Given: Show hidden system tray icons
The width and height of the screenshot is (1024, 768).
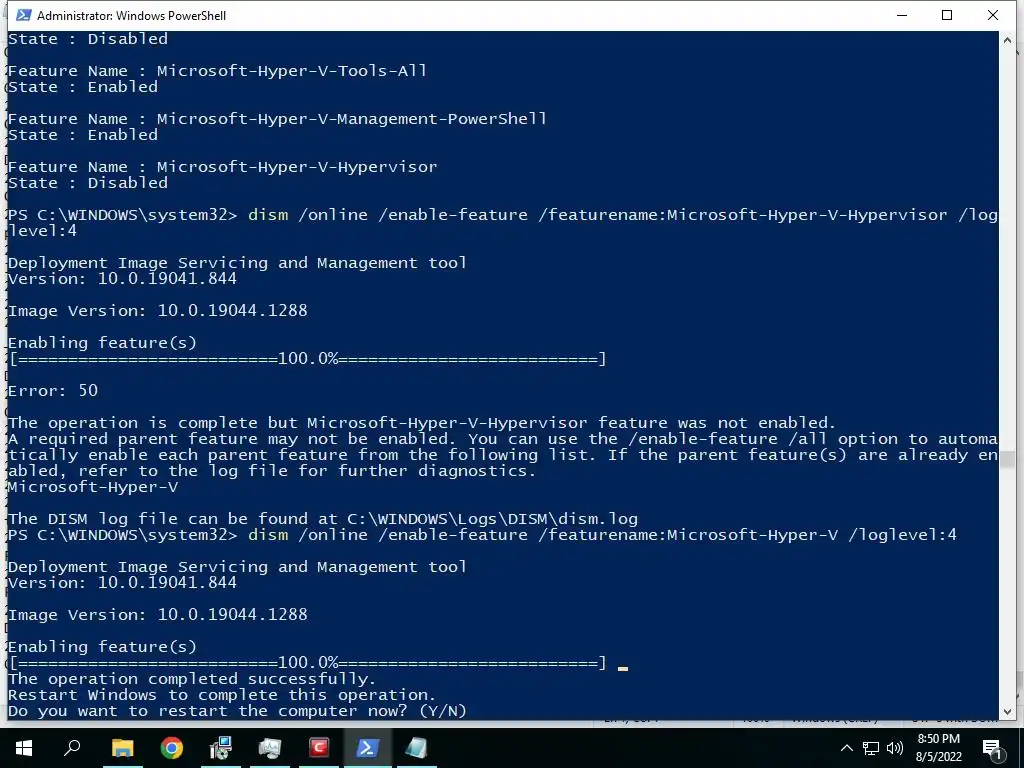Looking at the screenshot, I should coord(846,748).
